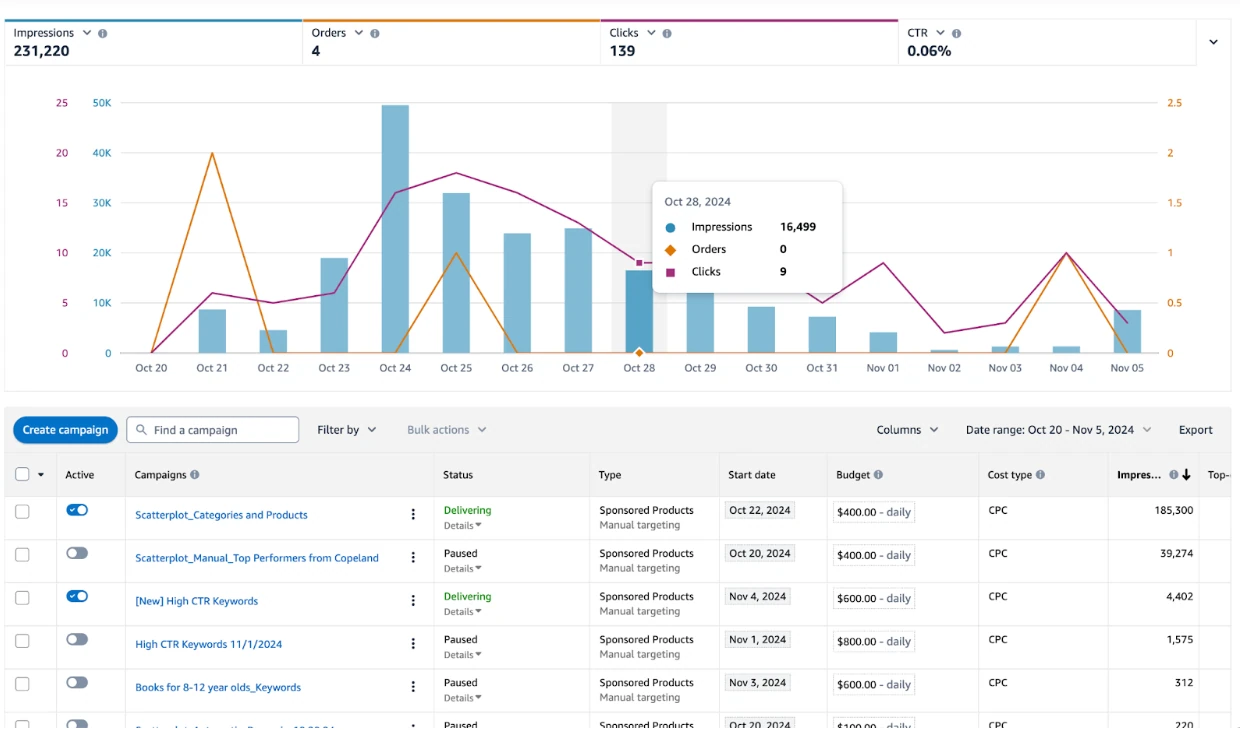Viewport: 1240px width, 730px height.
Task: Enable the High CTR Keywords 11/1/2024 campaign
Action: (x=77, y=639)
